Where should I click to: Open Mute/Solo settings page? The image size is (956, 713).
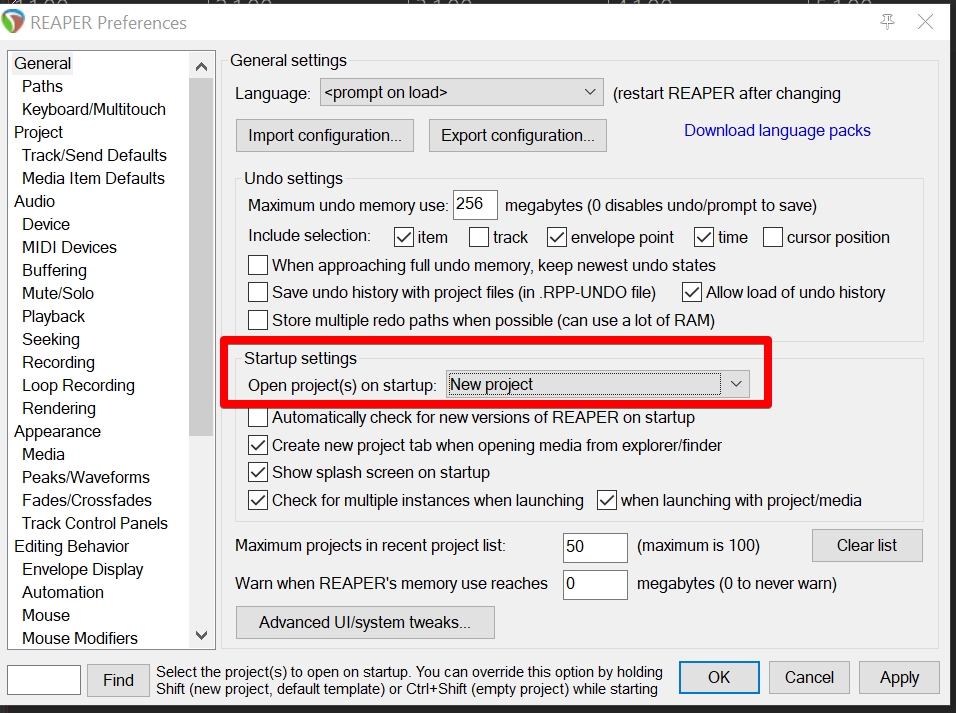tap(58, 293)
